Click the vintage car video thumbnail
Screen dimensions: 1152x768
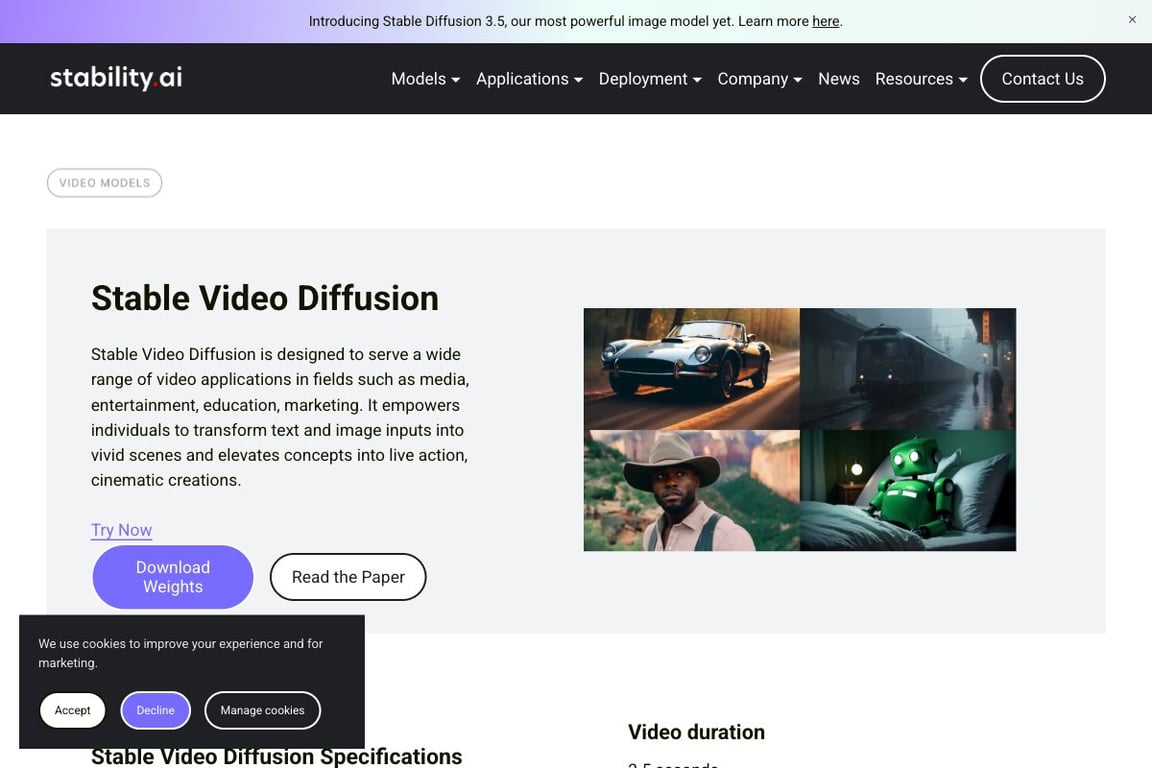click(691, 369)
